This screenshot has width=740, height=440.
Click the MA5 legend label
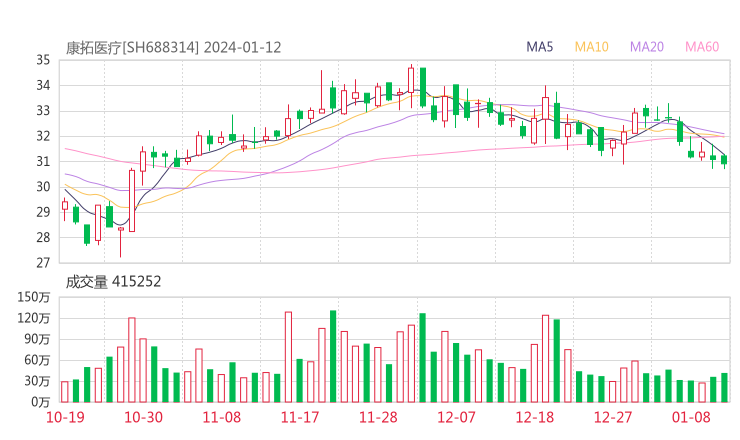539,47
